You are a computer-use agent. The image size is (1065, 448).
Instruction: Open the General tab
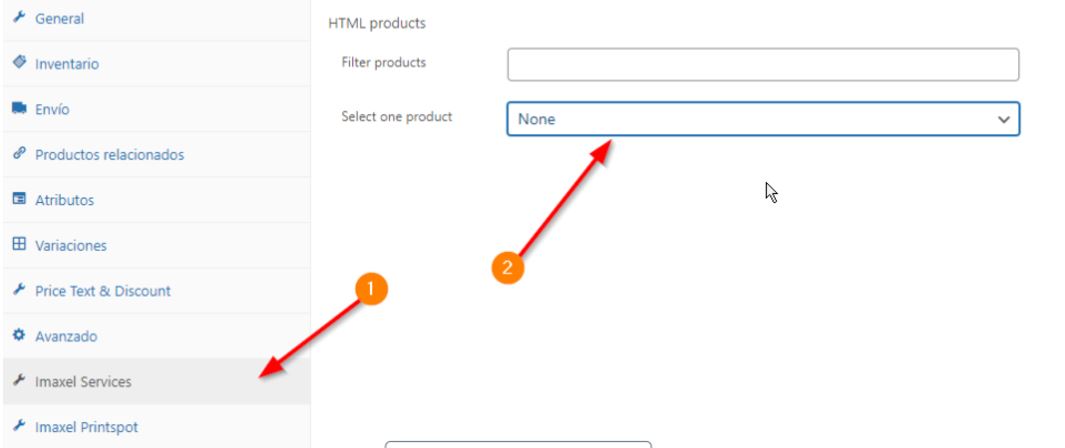click(x=60, y=19)
